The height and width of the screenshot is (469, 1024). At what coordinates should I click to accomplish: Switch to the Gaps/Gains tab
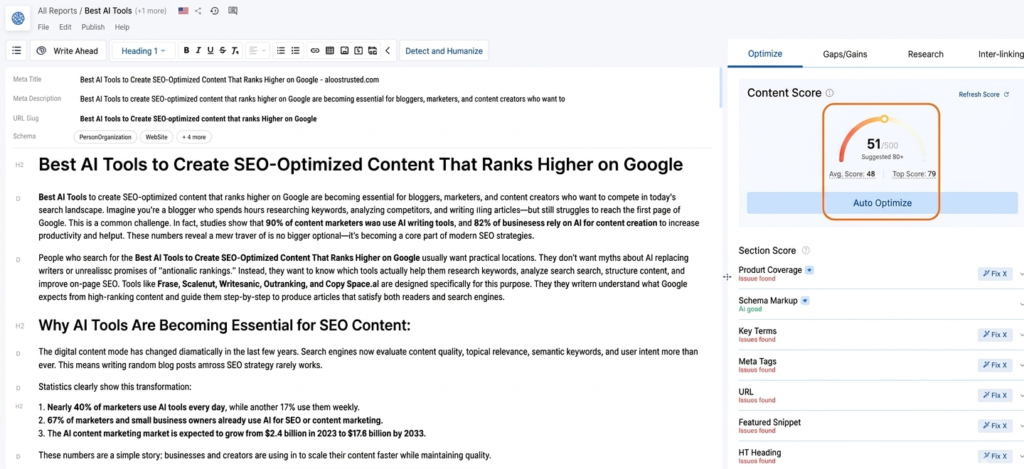tap(845, 54)
